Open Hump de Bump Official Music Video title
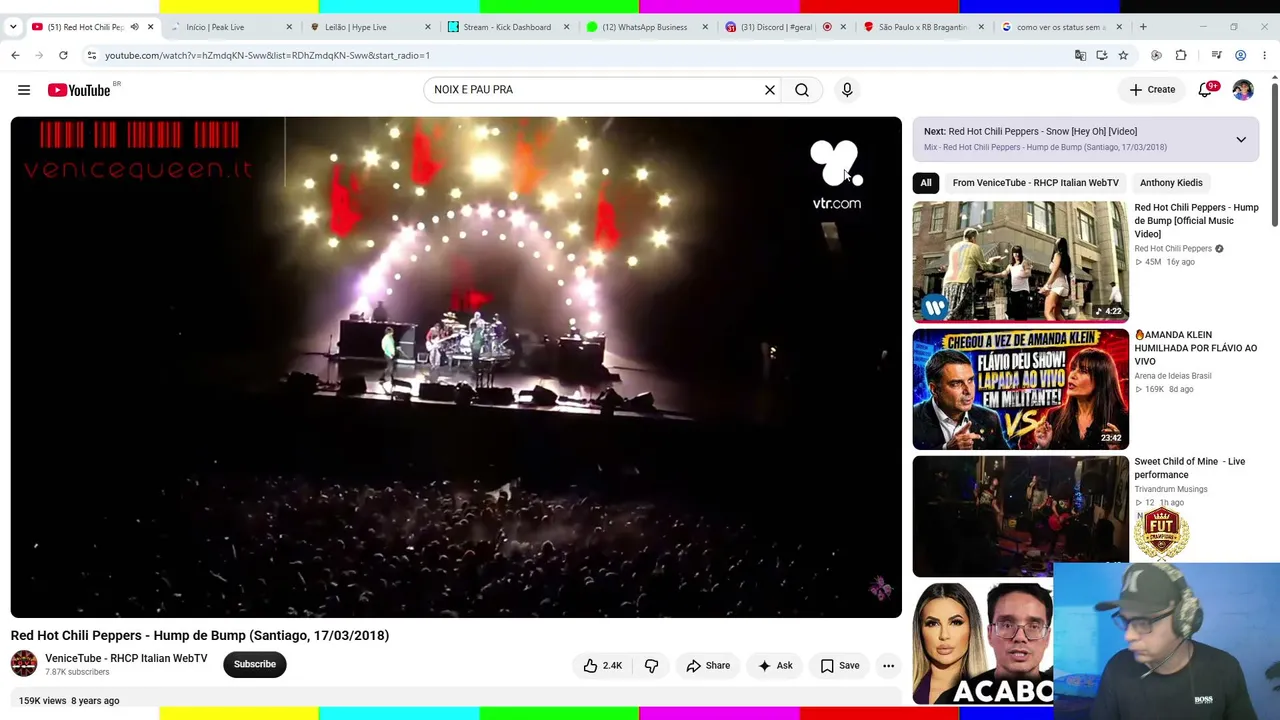The height and width of the screenshot is (720, 1280). click(x=1196, y=221)
